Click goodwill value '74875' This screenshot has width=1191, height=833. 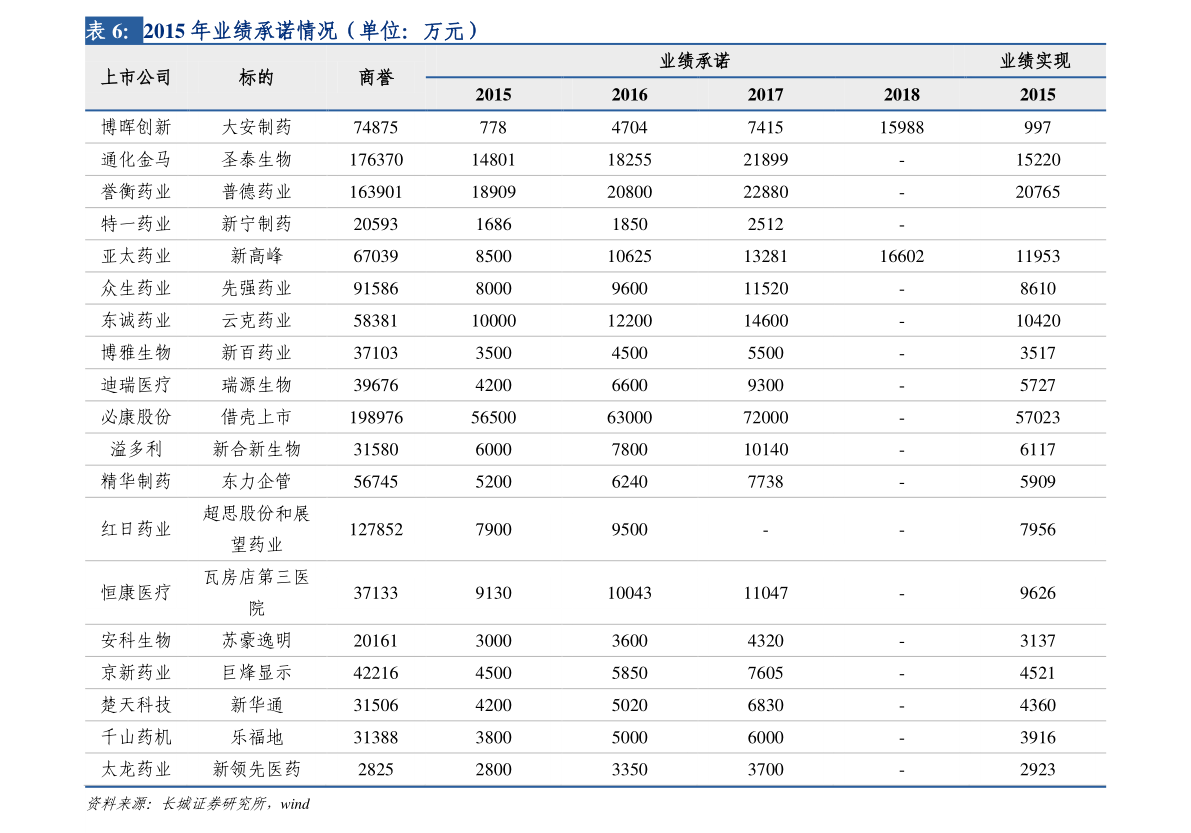pos(376,128)
